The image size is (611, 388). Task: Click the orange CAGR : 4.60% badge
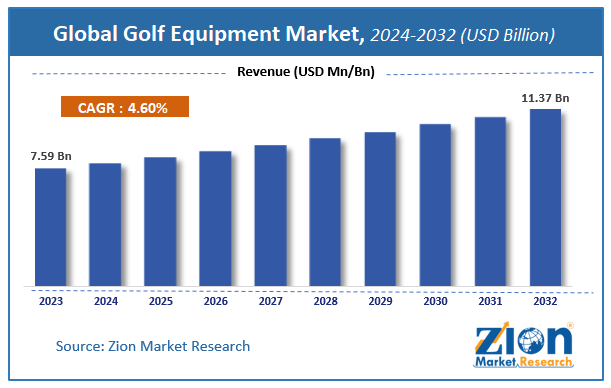(x=125, y=107)
